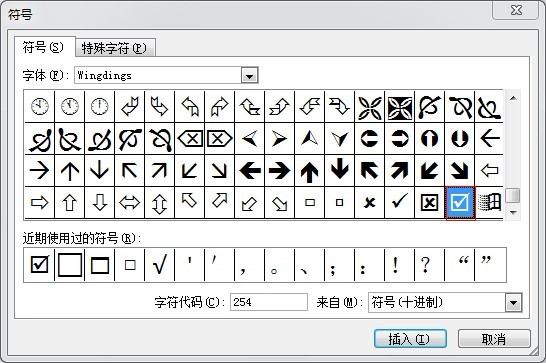Viewport: 546px width, 363px height.
Task: Click the 字符代码 field showing 254
Action: coord(269,302)
